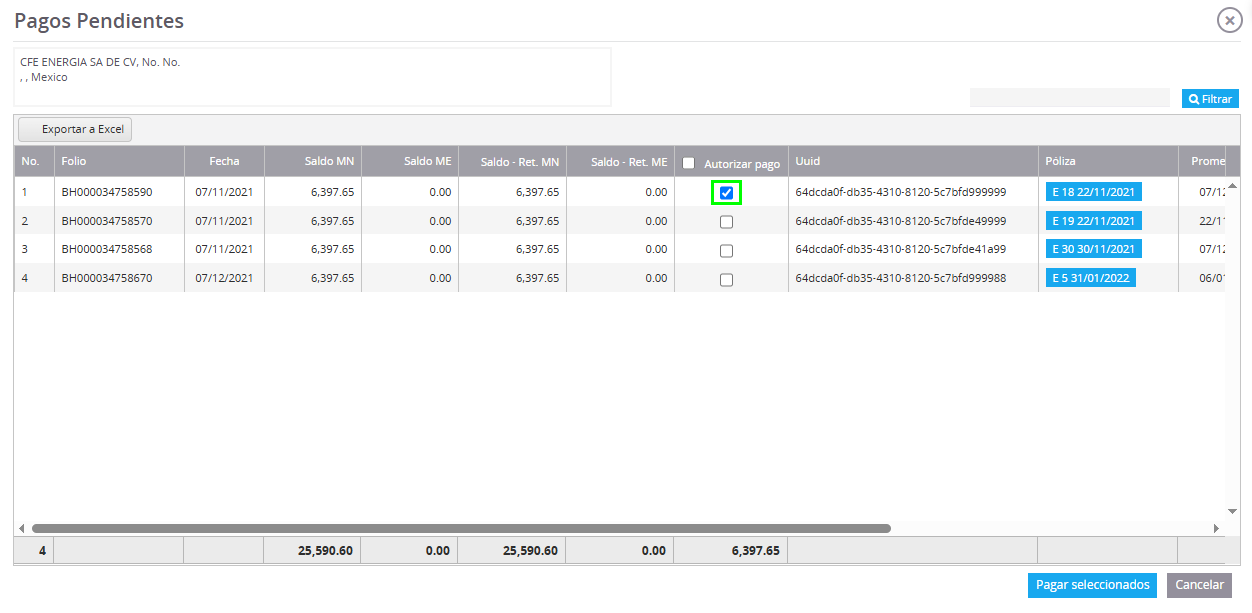Screen dimensions: 1252x613
Task: Open póliza E 18 22/11/2021
Action: coord(1094,192)
